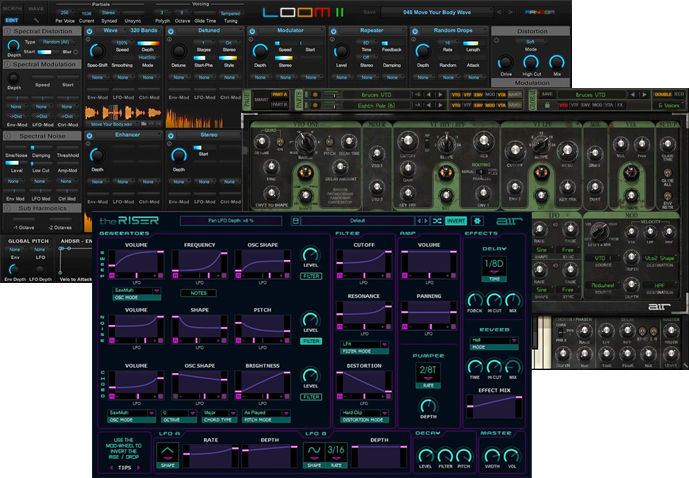The image size is (689, 478).
Task: Click the Noise generator Level knob
Action: click(x=311, y=319)
